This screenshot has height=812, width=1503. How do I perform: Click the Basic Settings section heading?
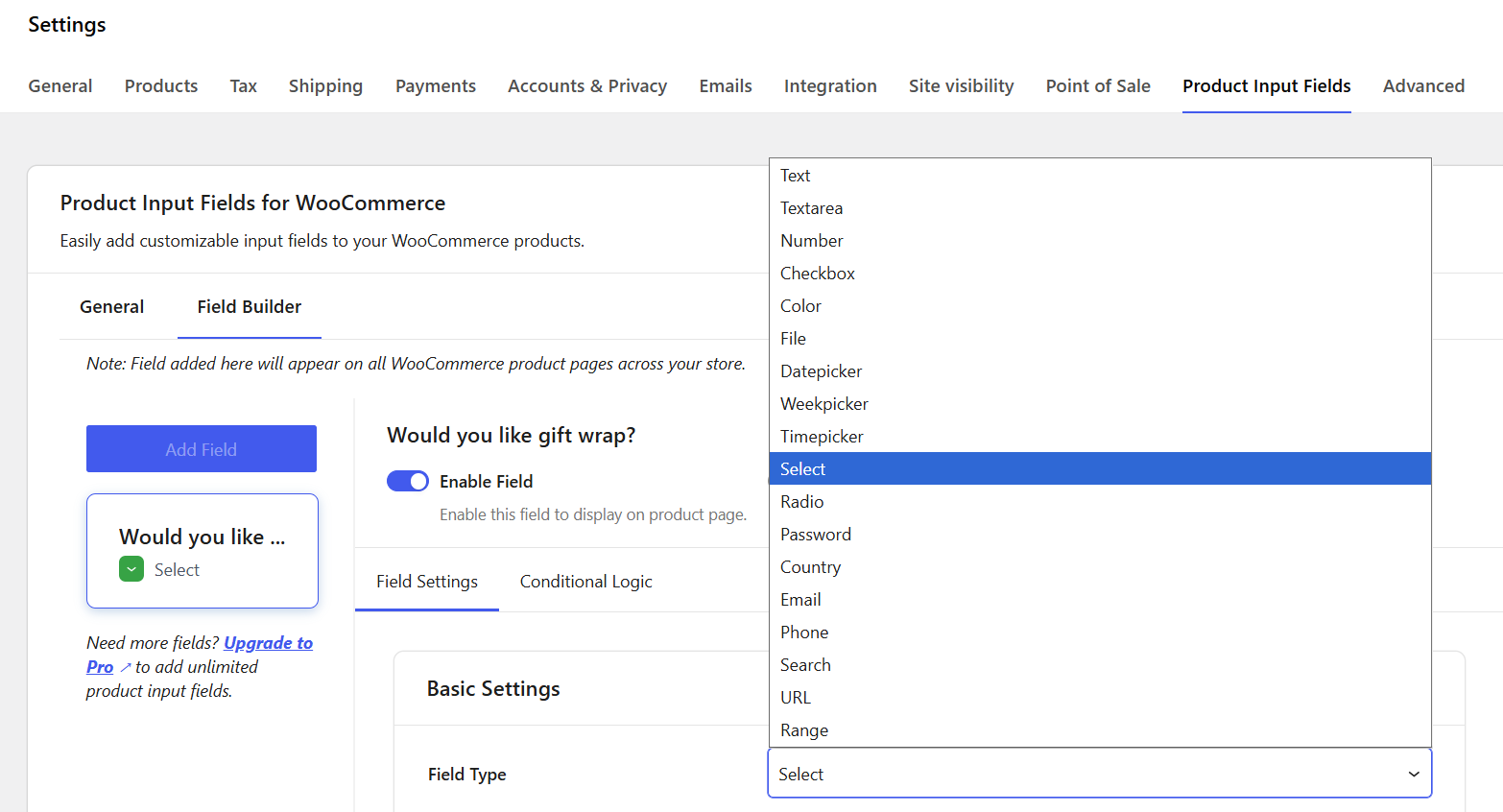point(493,689)
